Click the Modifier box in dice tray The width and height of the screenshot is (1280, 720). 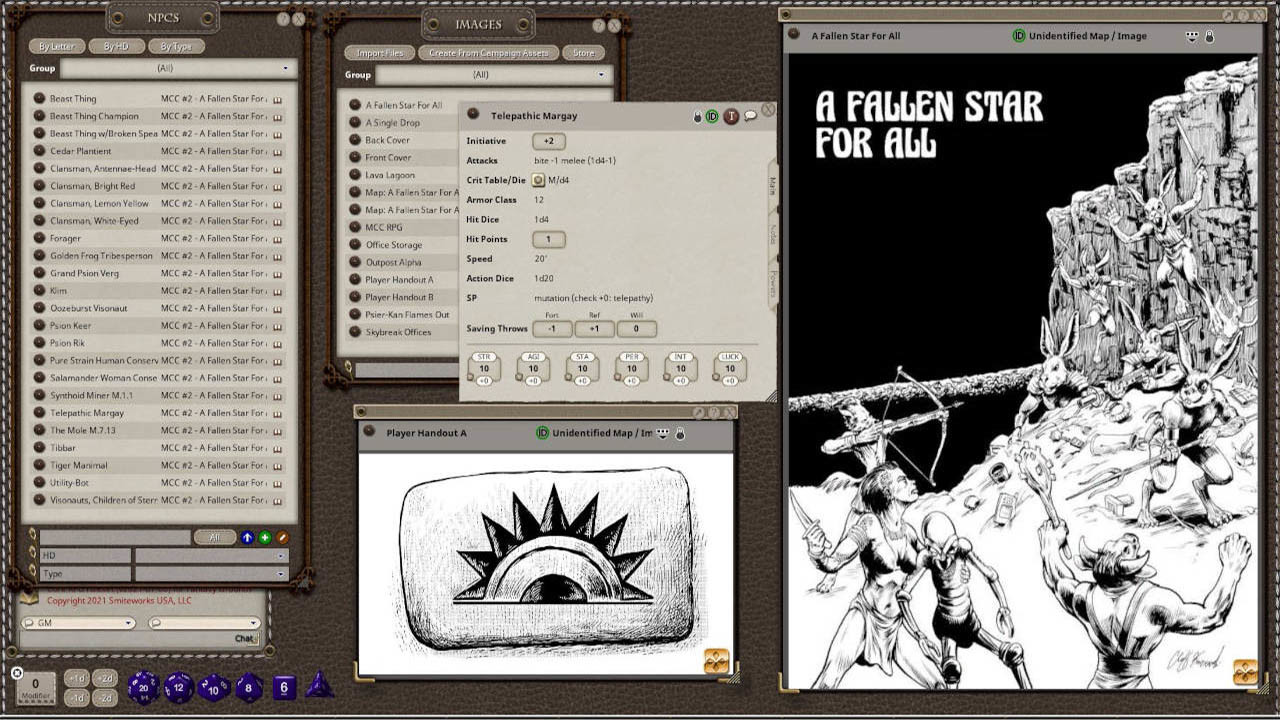(x=35, y=688)
